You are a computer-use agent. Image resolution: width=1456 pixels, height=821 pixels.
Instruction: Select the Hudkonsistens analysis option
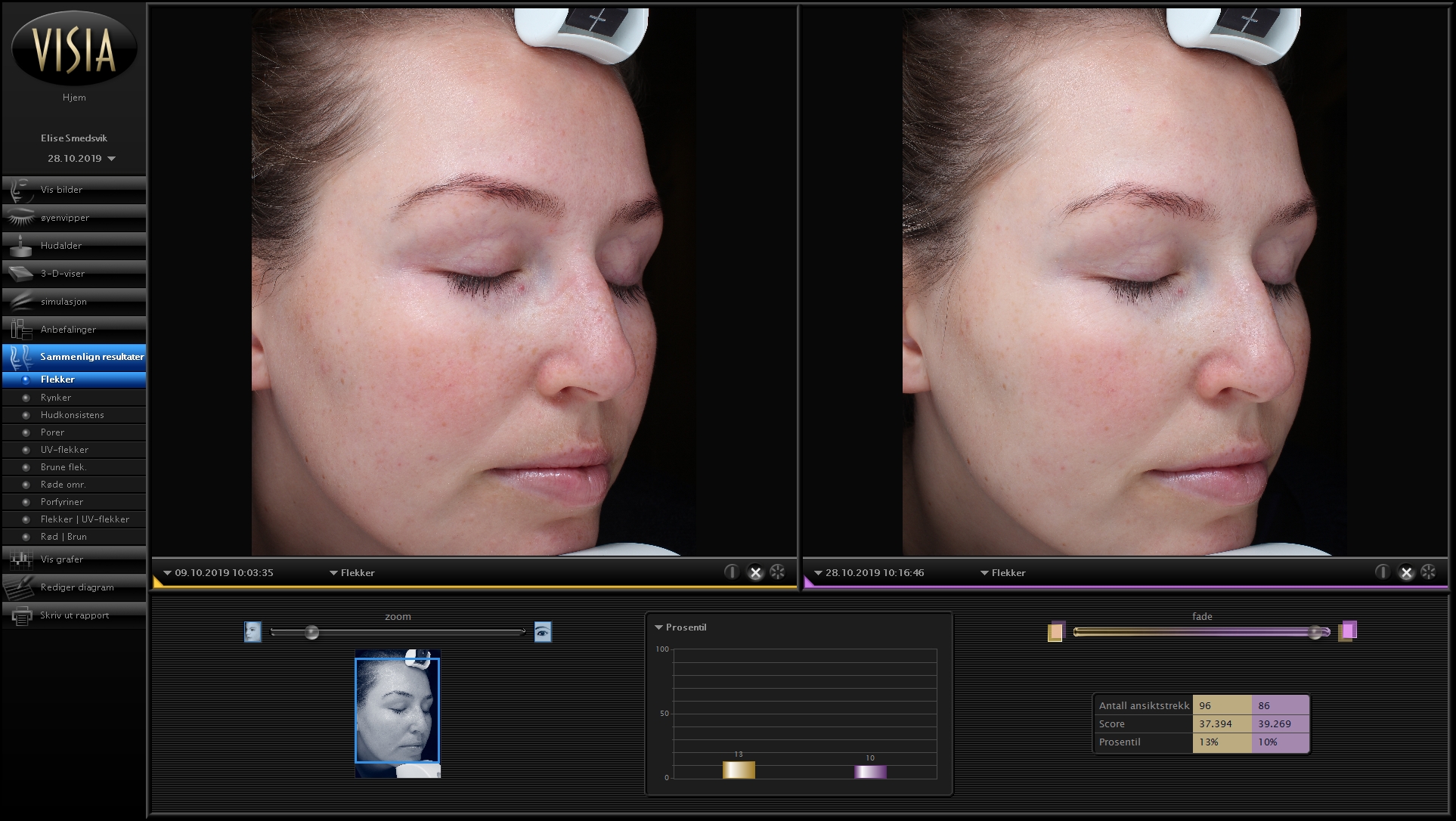coord(74,415)
